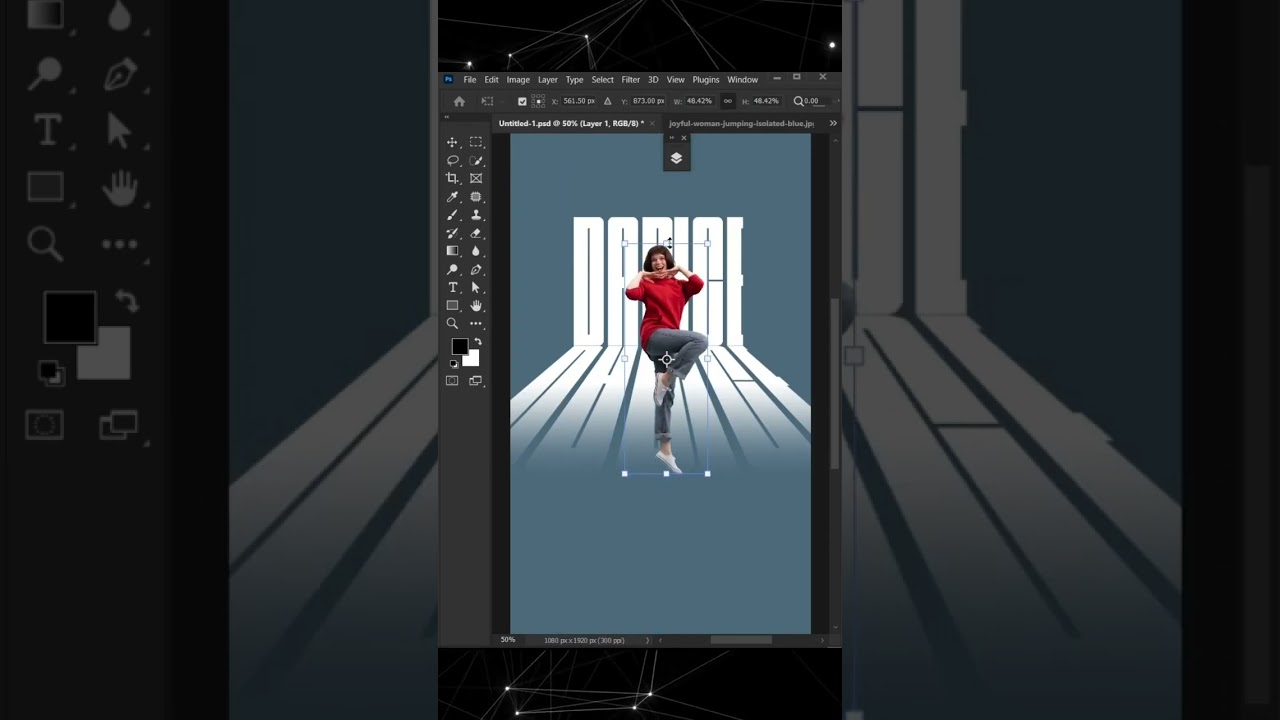Reset to default black and white colors
Screen dimensions: 1280x720
pos(453,363)
